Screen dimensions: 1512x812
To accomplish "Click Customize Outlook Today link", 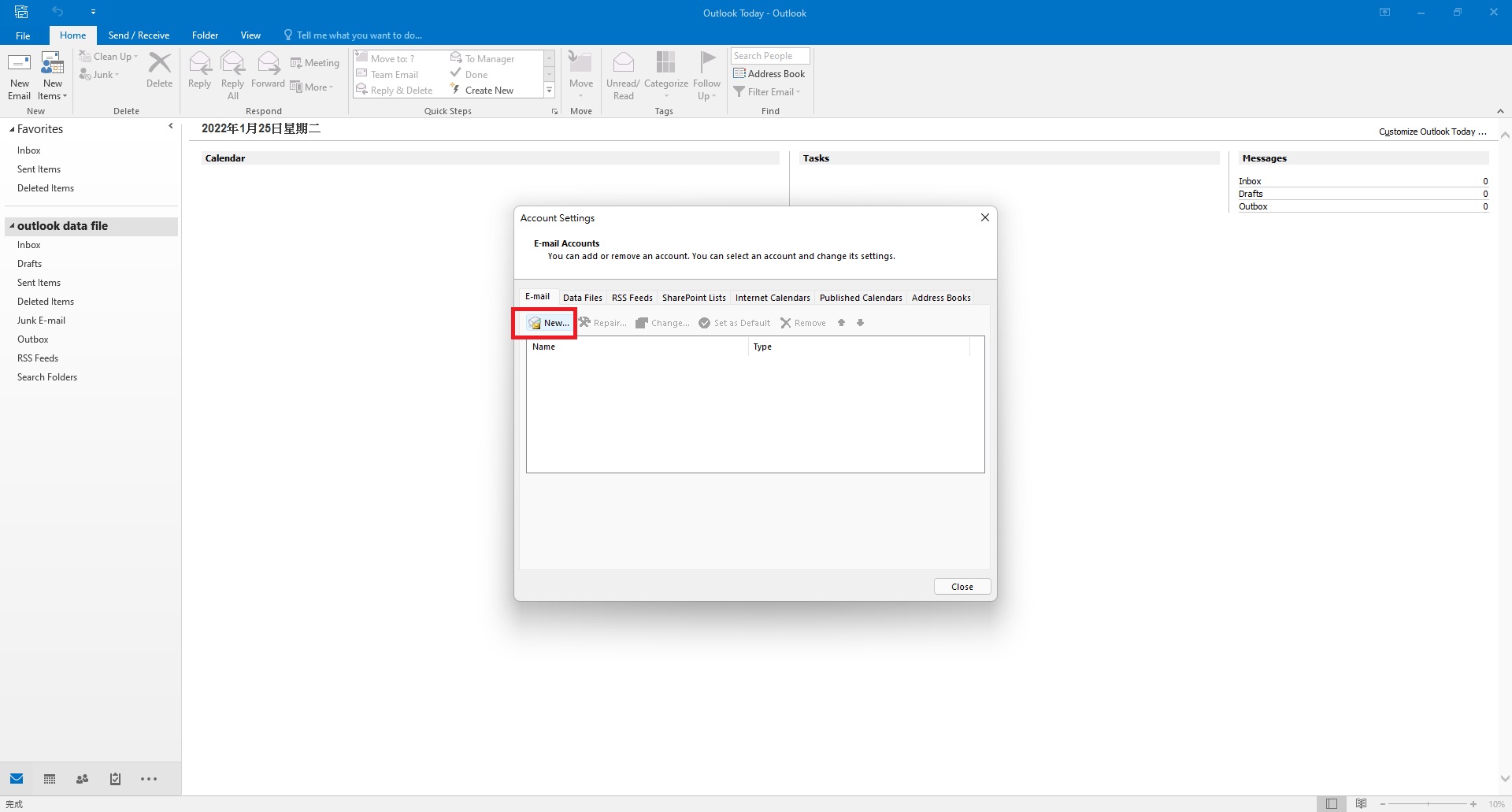I will 1432,132.
